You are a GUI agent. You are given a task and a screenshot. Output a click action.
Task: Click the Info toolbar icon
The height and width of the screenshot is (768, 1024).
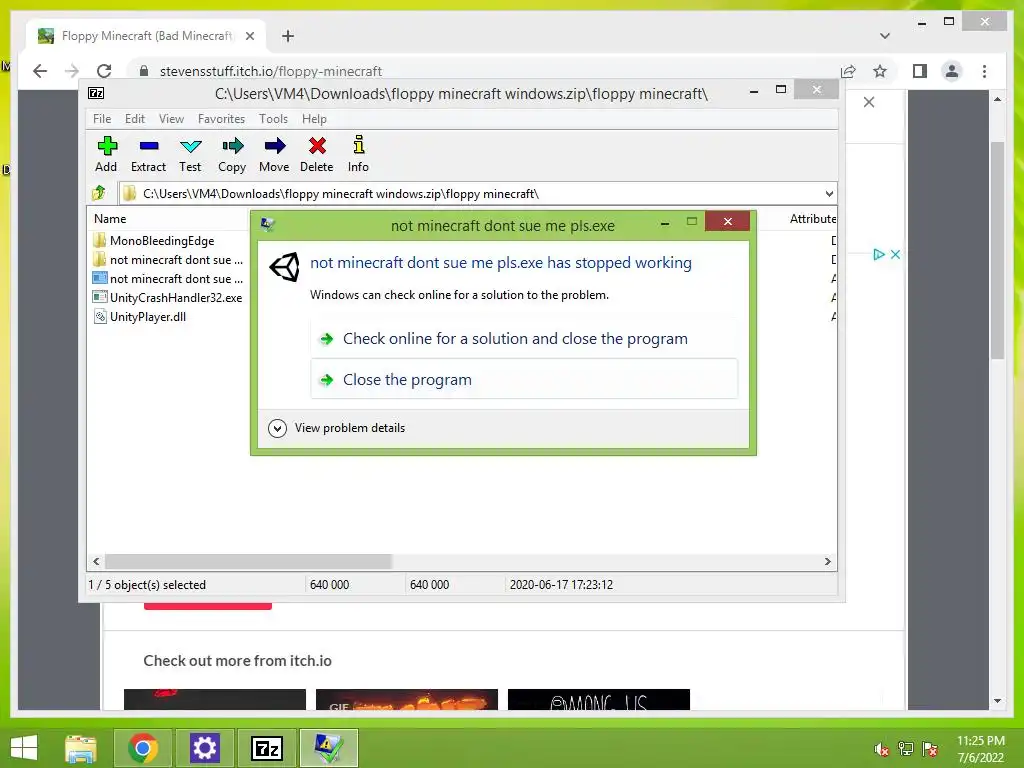pyautogui.click(x=358, y=154)
